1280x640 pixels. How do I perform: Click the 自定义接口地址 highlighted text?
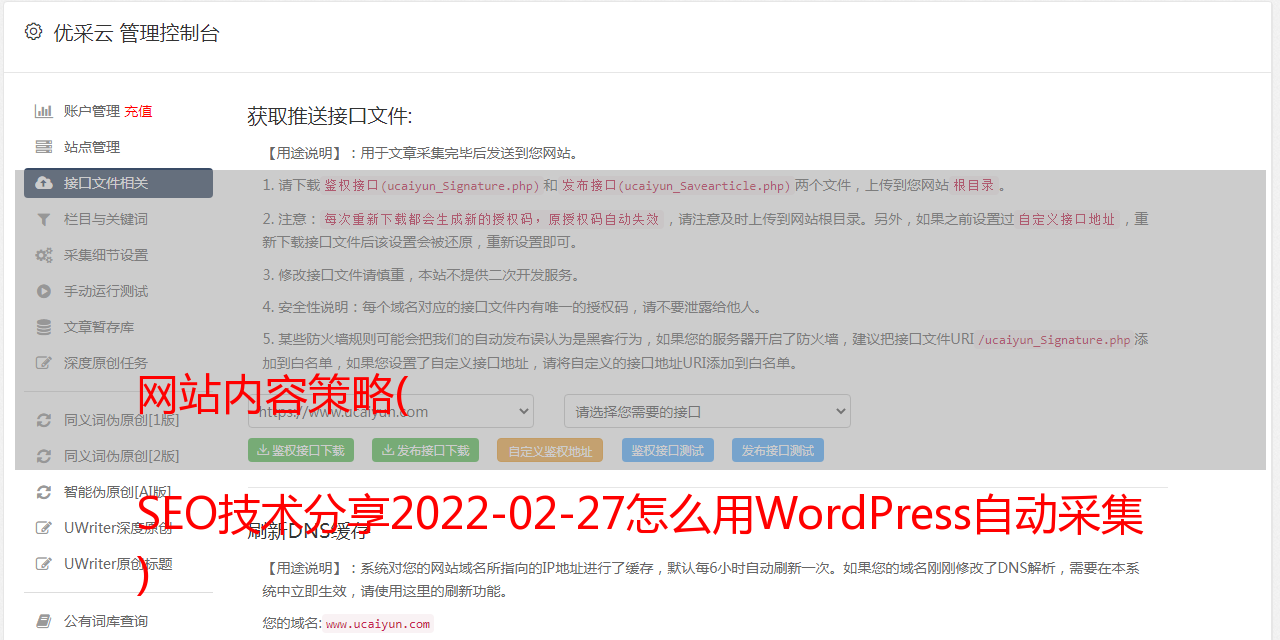1066,219
